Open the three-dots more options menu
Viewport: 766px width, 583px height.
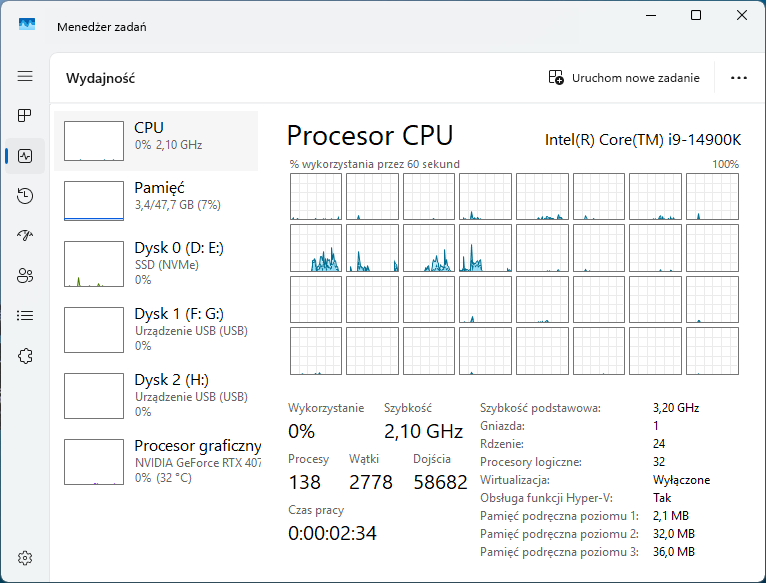(x=739, y=78)
